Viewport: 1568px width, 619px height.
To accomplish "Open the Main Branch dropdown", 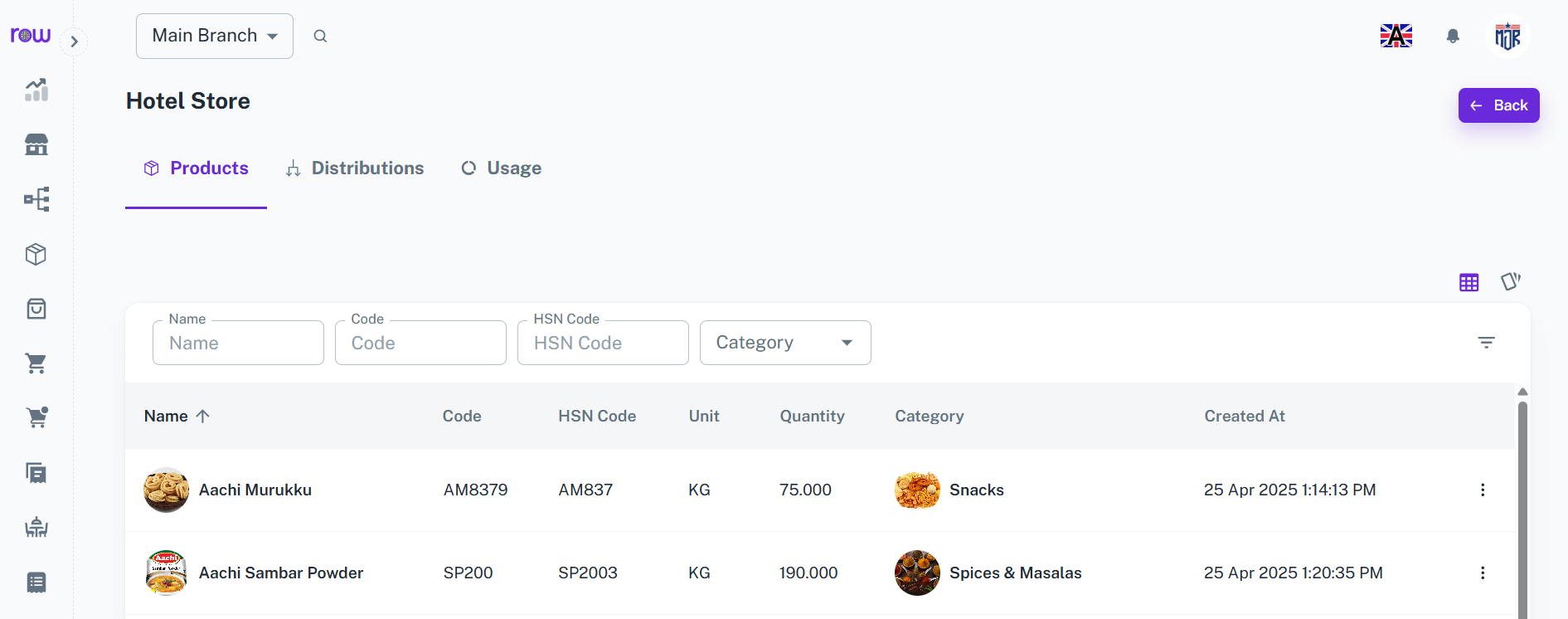I will pos(215,36).
